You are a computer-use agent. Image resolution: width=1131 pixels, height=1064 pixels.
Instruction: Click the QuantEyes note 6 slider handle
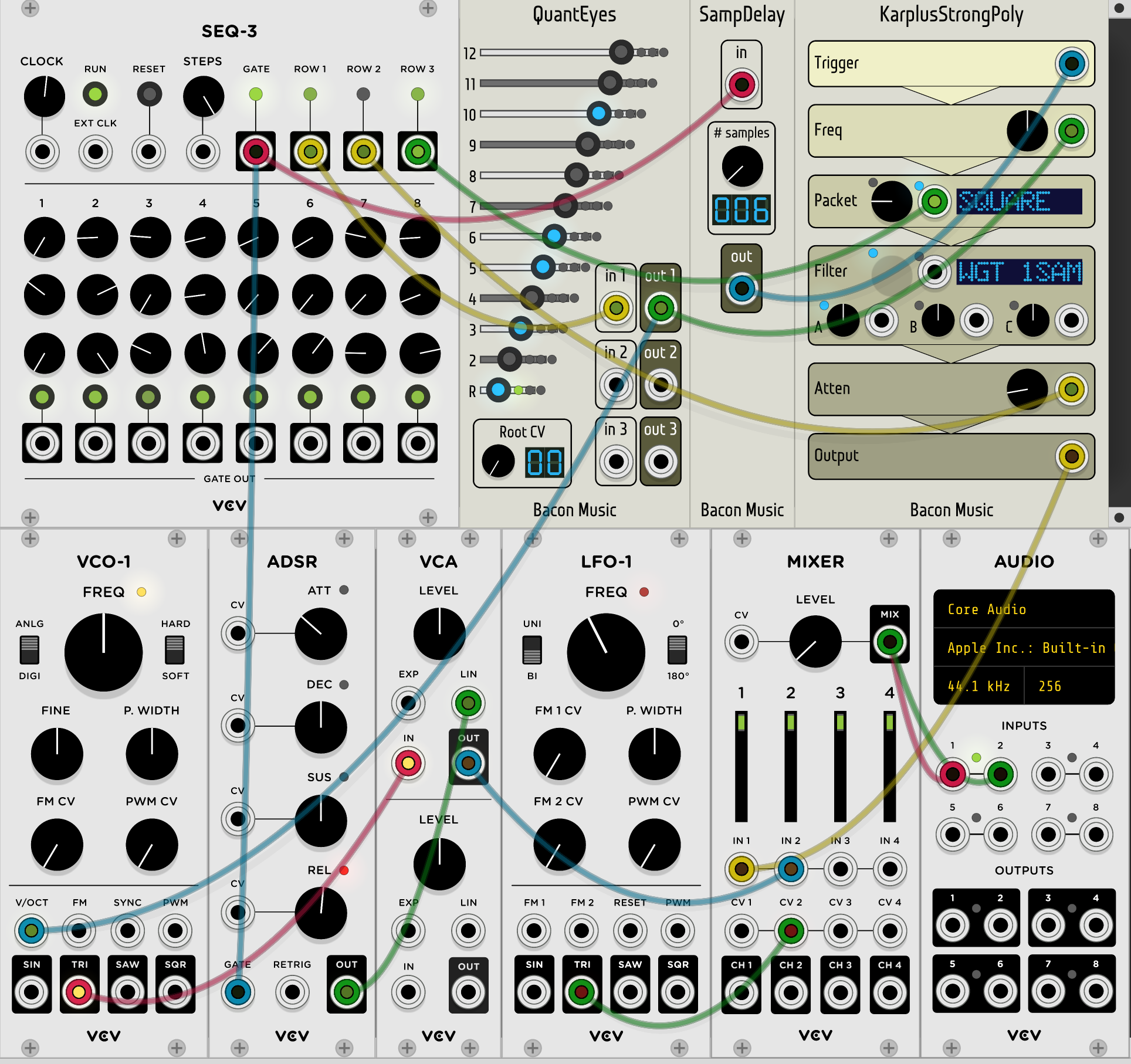[x=554, y=236]
